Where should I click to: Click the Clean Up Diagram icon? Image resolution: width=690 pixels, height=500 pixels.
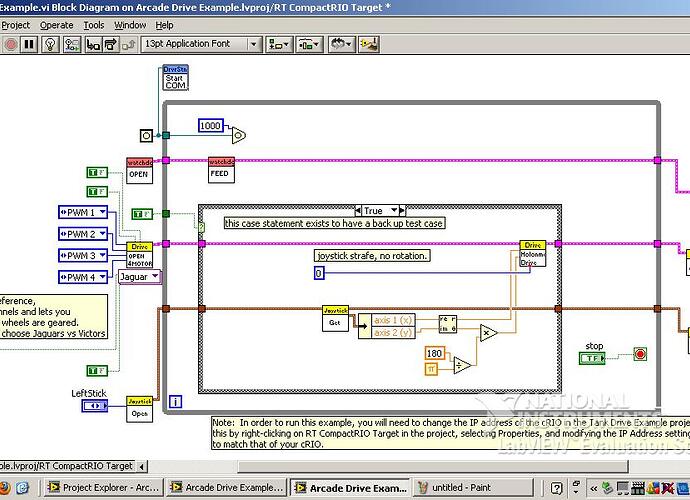click(x=369, y=44)
